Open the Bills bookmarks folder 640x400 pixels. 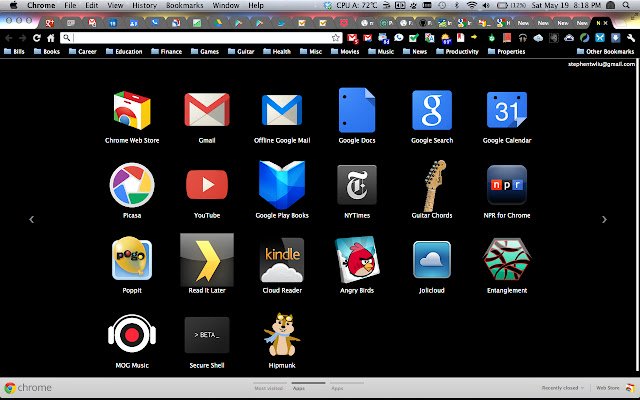(x=14, y=51)
